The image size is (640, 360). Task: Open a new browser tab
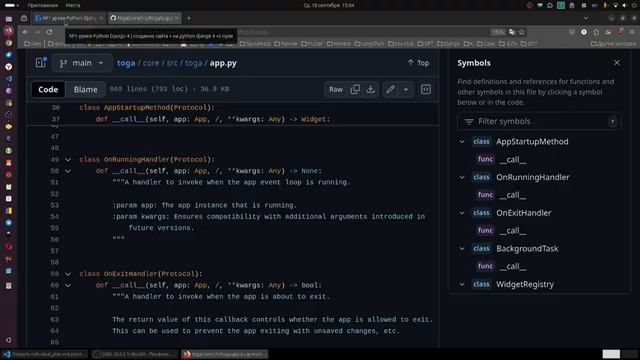point(189,18)
